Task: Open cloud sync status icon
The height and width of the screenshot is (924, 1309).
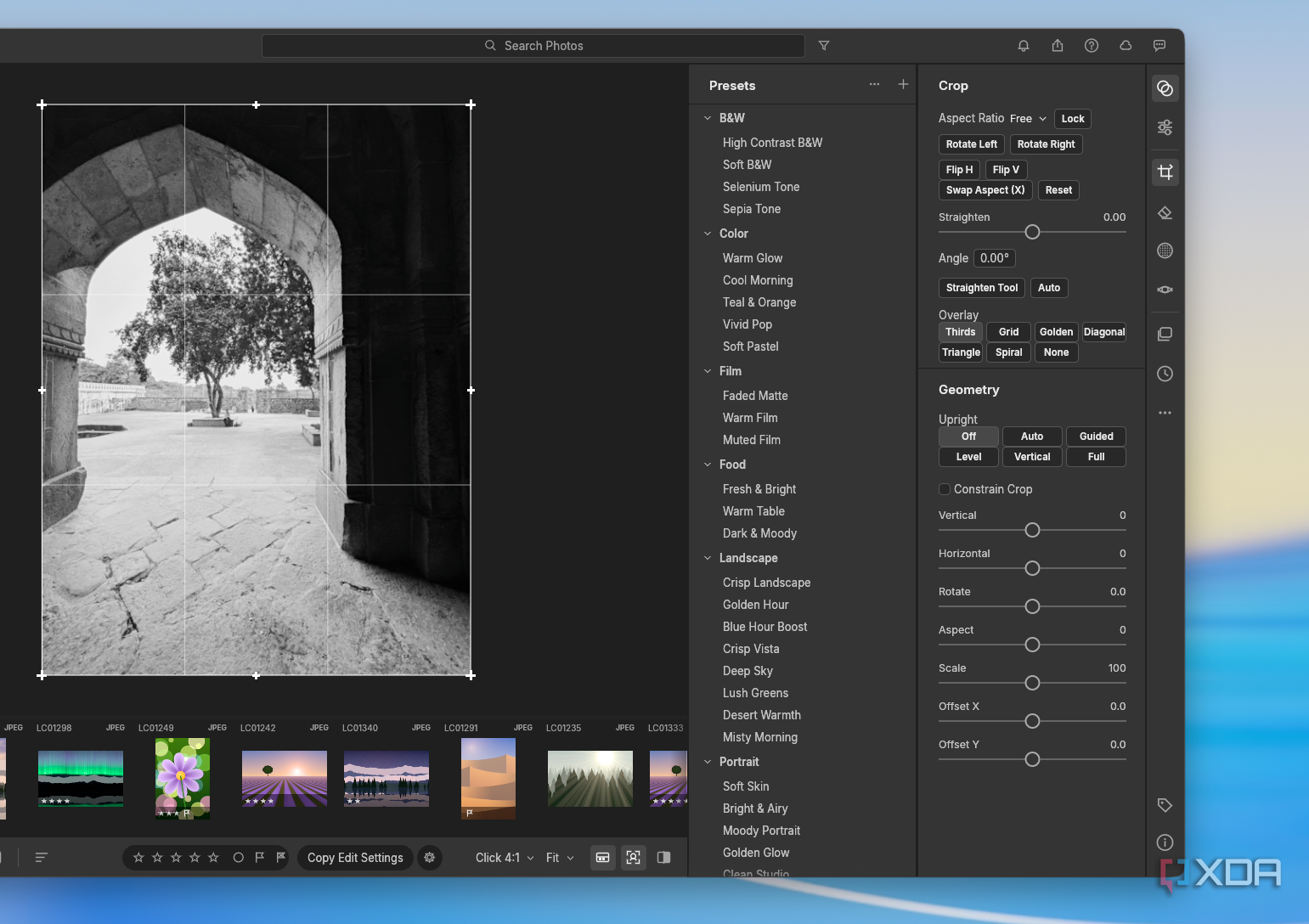Action: (x=1126, y=46)
